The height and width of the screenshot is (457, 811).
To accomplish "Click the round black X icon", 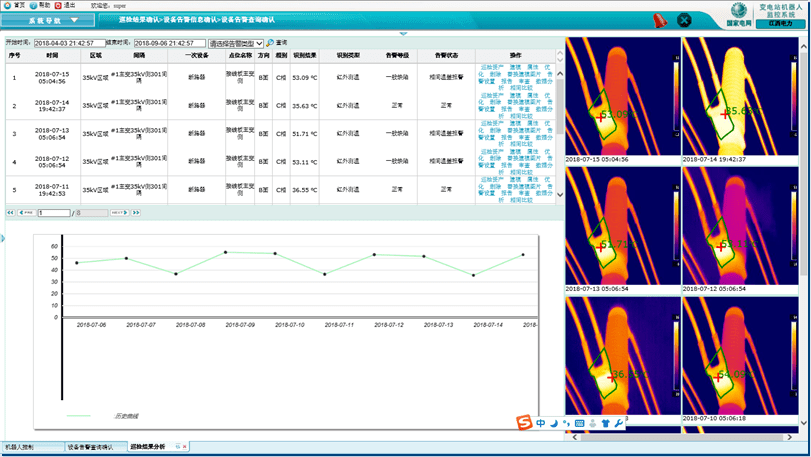I will (685, 20).
